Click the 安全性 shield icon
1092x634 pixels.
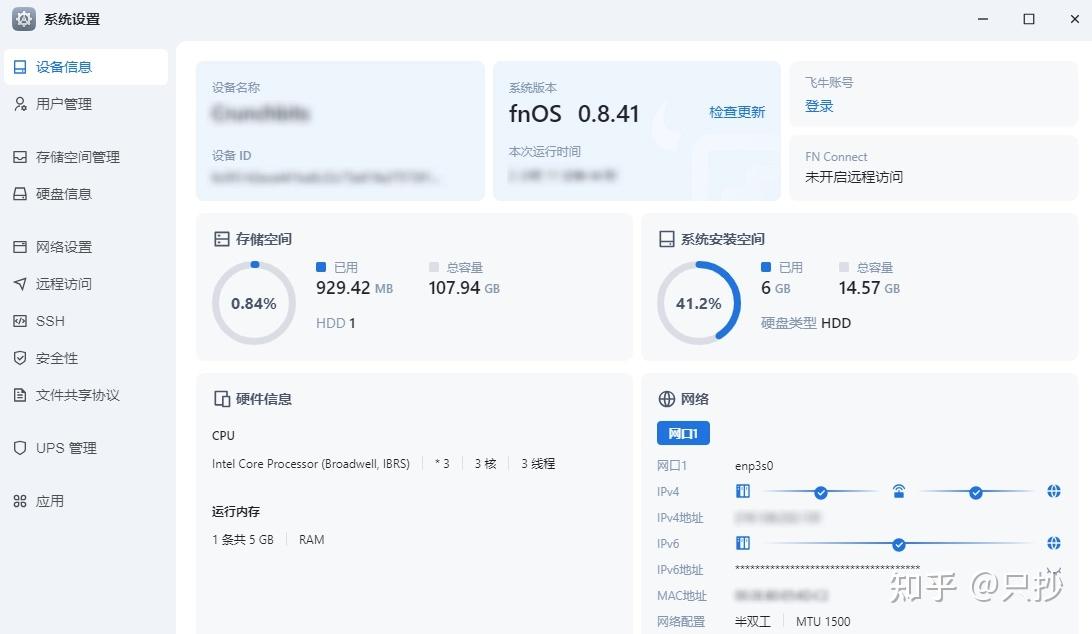click(x=20, y=358)
